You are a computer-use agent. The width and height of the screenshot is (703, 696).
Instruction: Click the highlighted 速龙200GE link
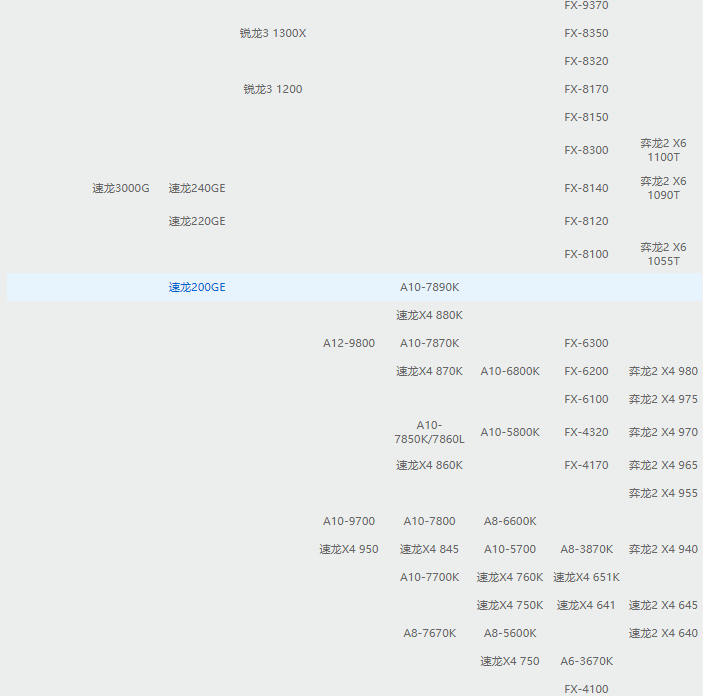197,287
